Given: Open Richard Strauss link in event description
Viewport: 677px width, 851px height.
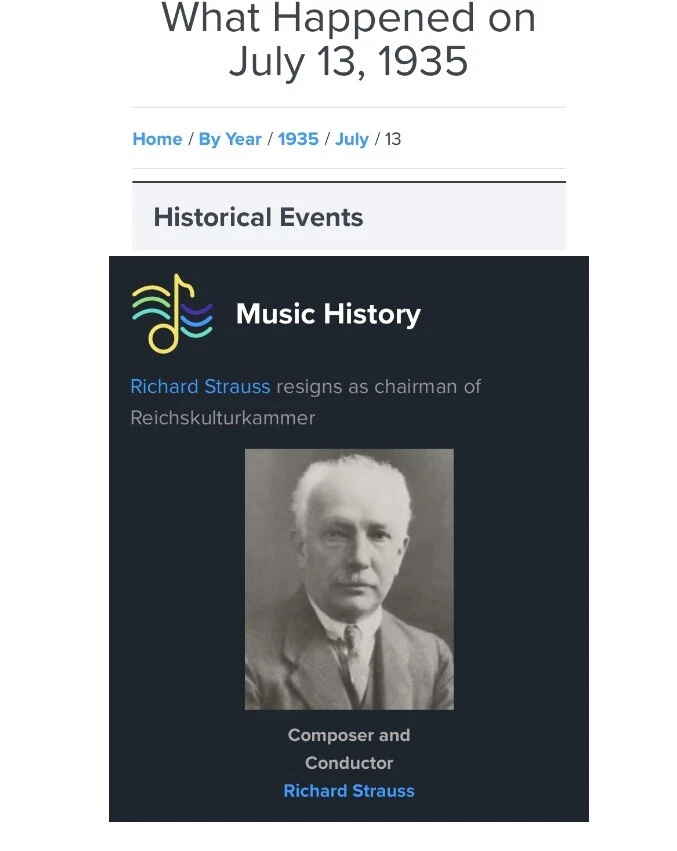Looking at the screenshot, I should pyautogui.click(x=200, y=386).
